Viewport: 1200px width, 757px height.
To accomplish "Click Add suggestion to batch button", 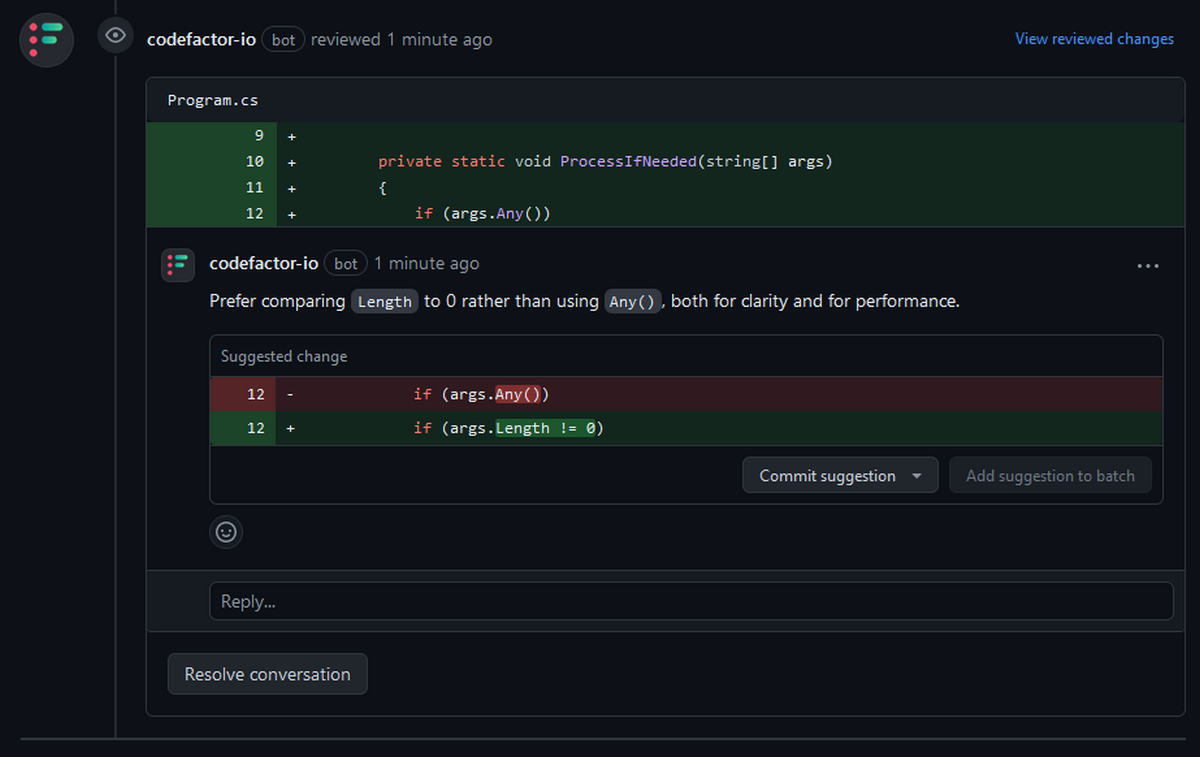I will pos(1050,476).
